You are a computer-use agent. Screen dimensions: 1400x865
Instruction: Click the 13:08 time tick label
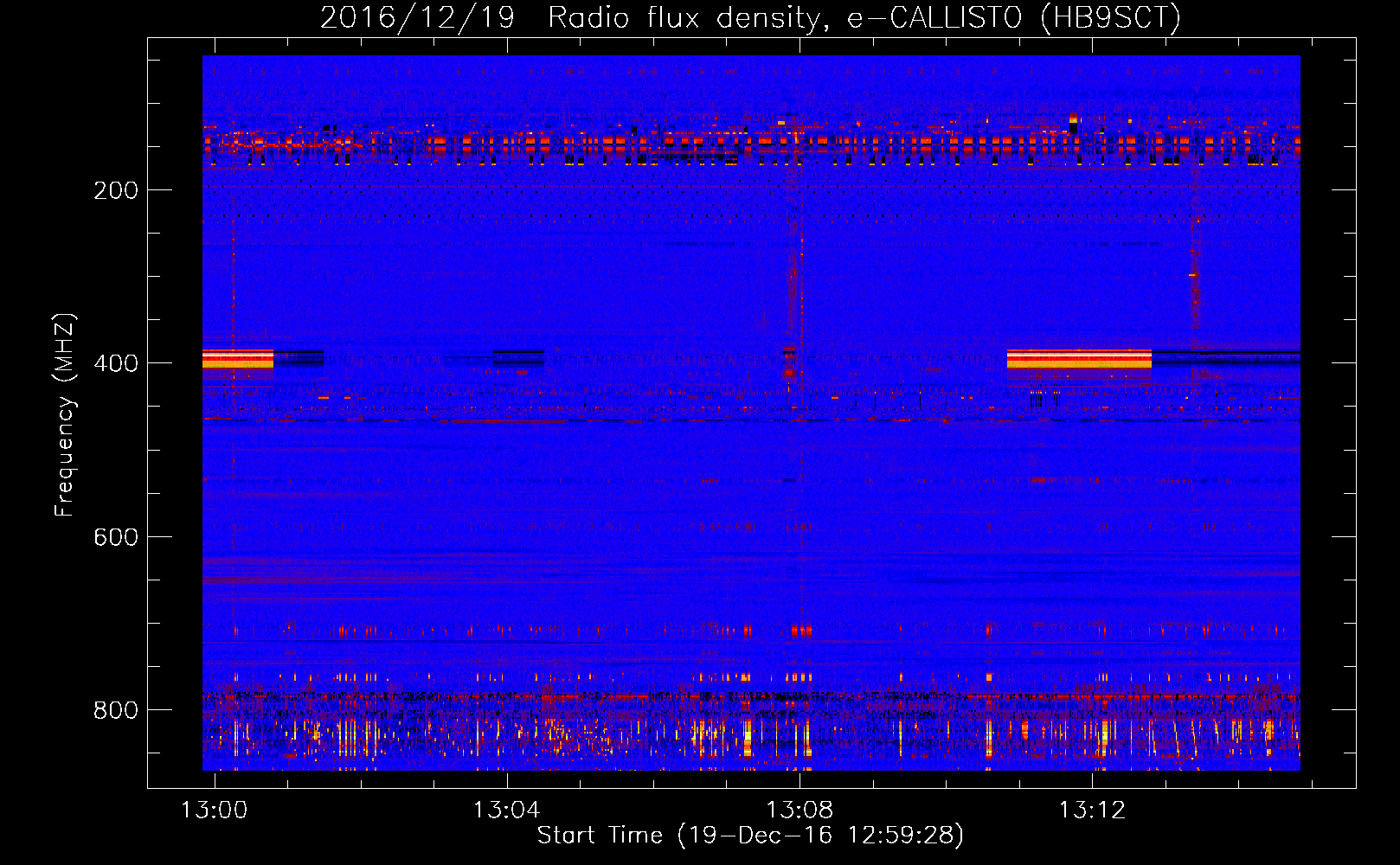(x=800, y=810)
